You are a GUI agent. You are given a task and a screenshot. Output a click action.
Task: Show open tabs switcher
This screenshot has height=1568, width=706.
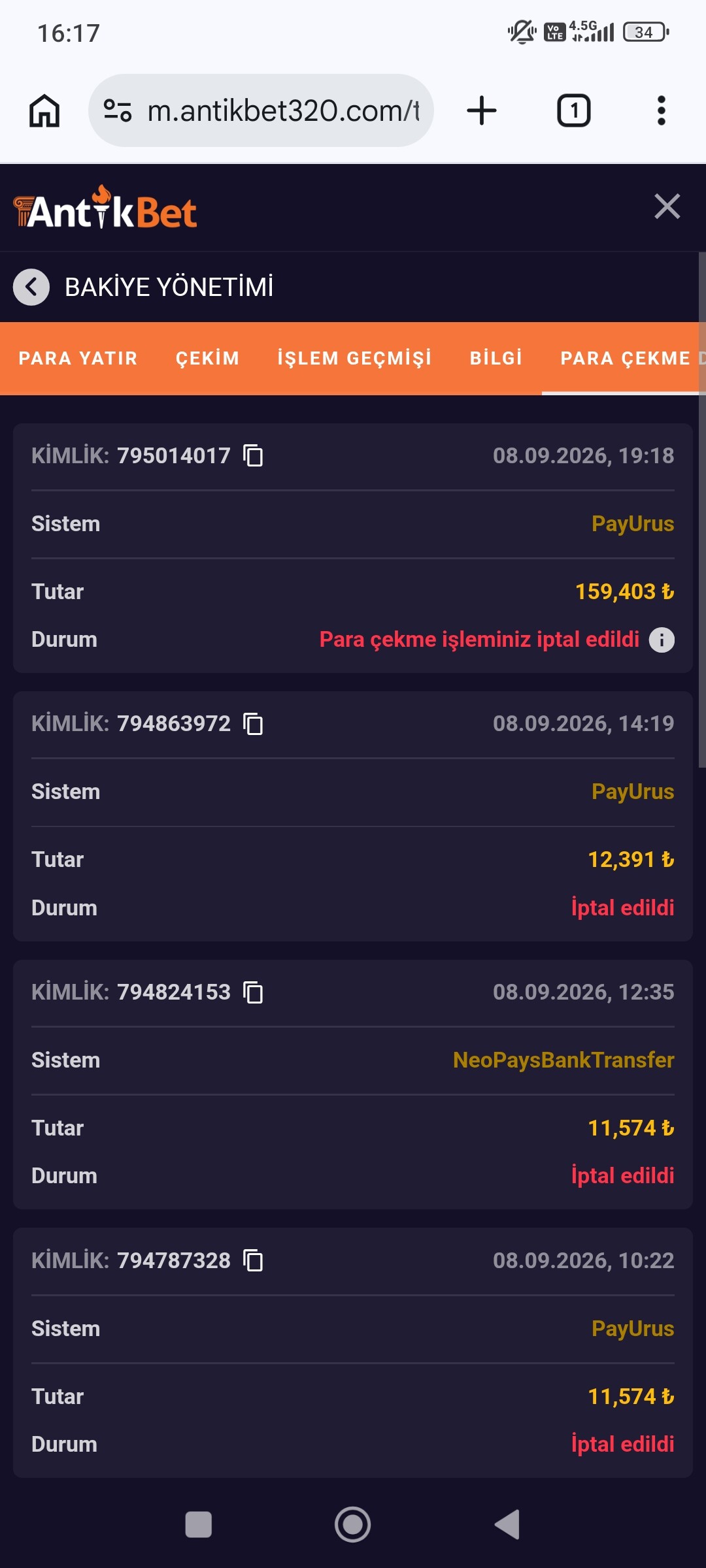click(574, 110)
